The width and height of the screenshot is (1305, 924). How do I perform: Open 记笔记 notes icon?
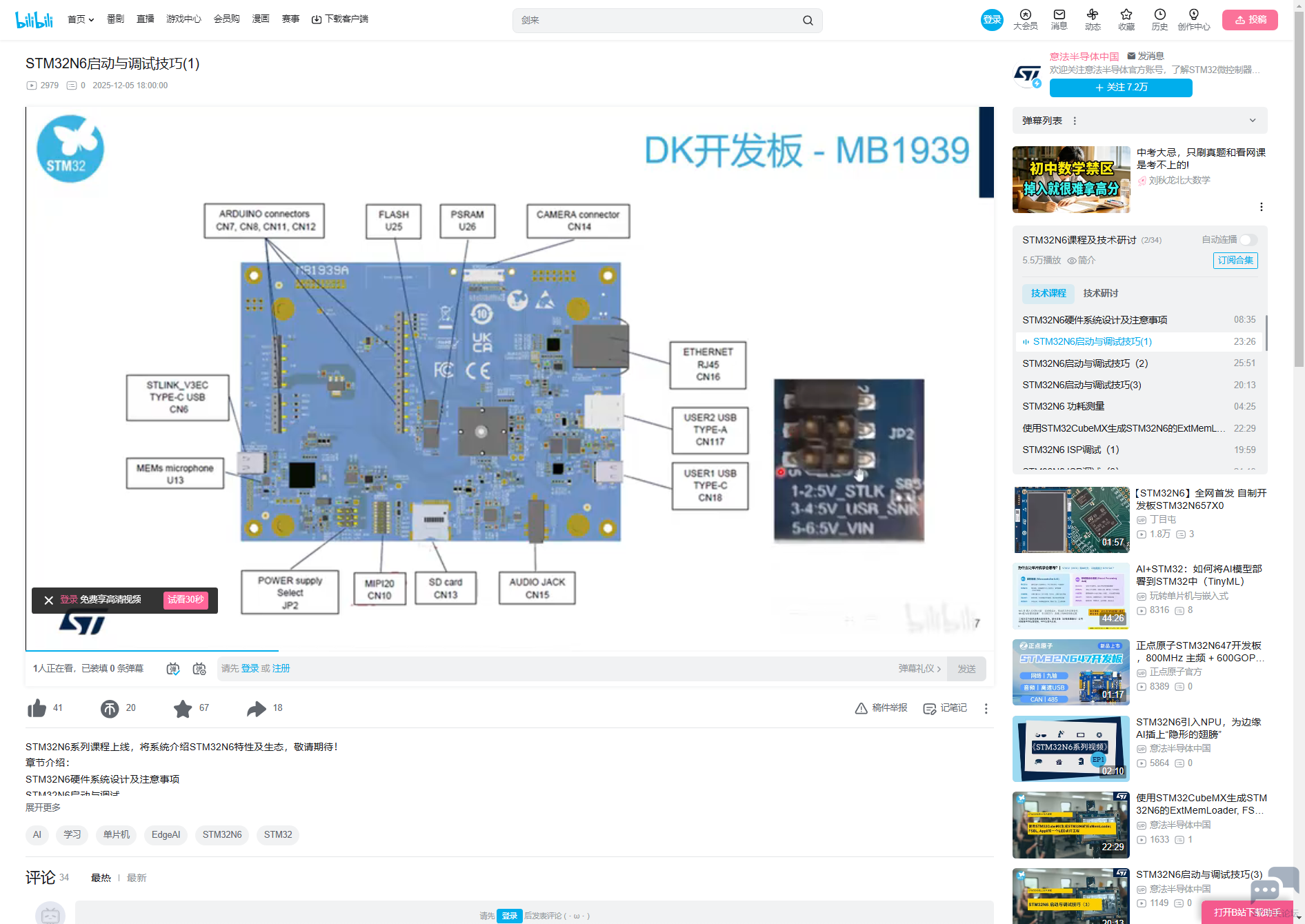tap(945, 708)
